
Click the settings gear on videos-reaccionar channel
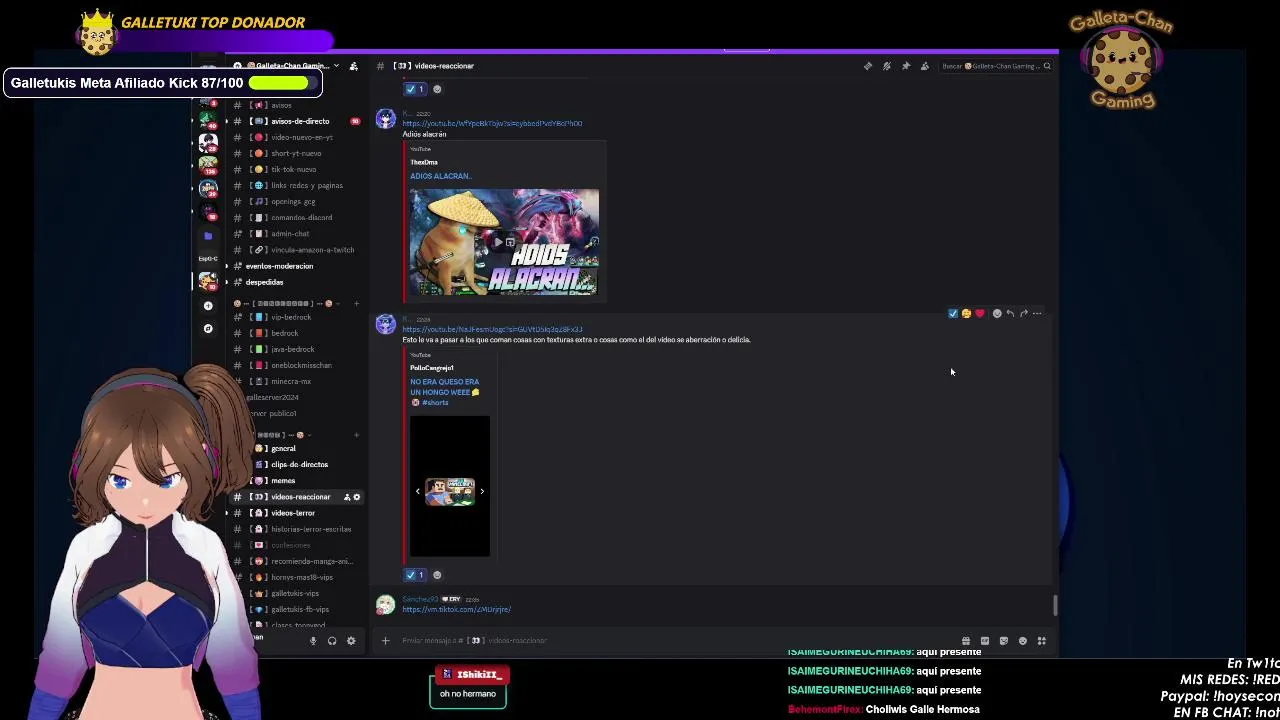(357, 497)
